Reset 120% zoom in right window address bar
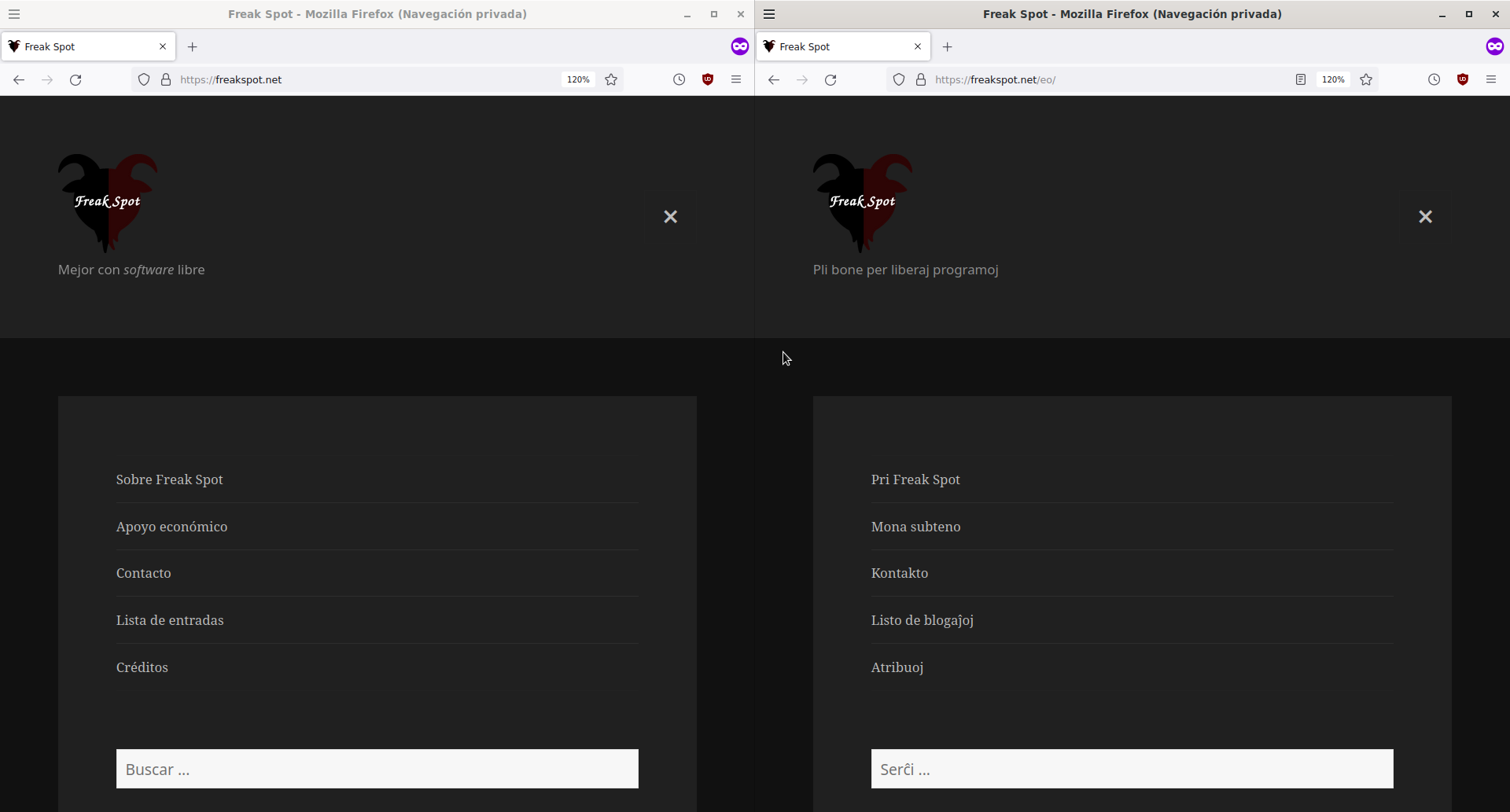This screenshot has height=812, width=1510. 1333,79
